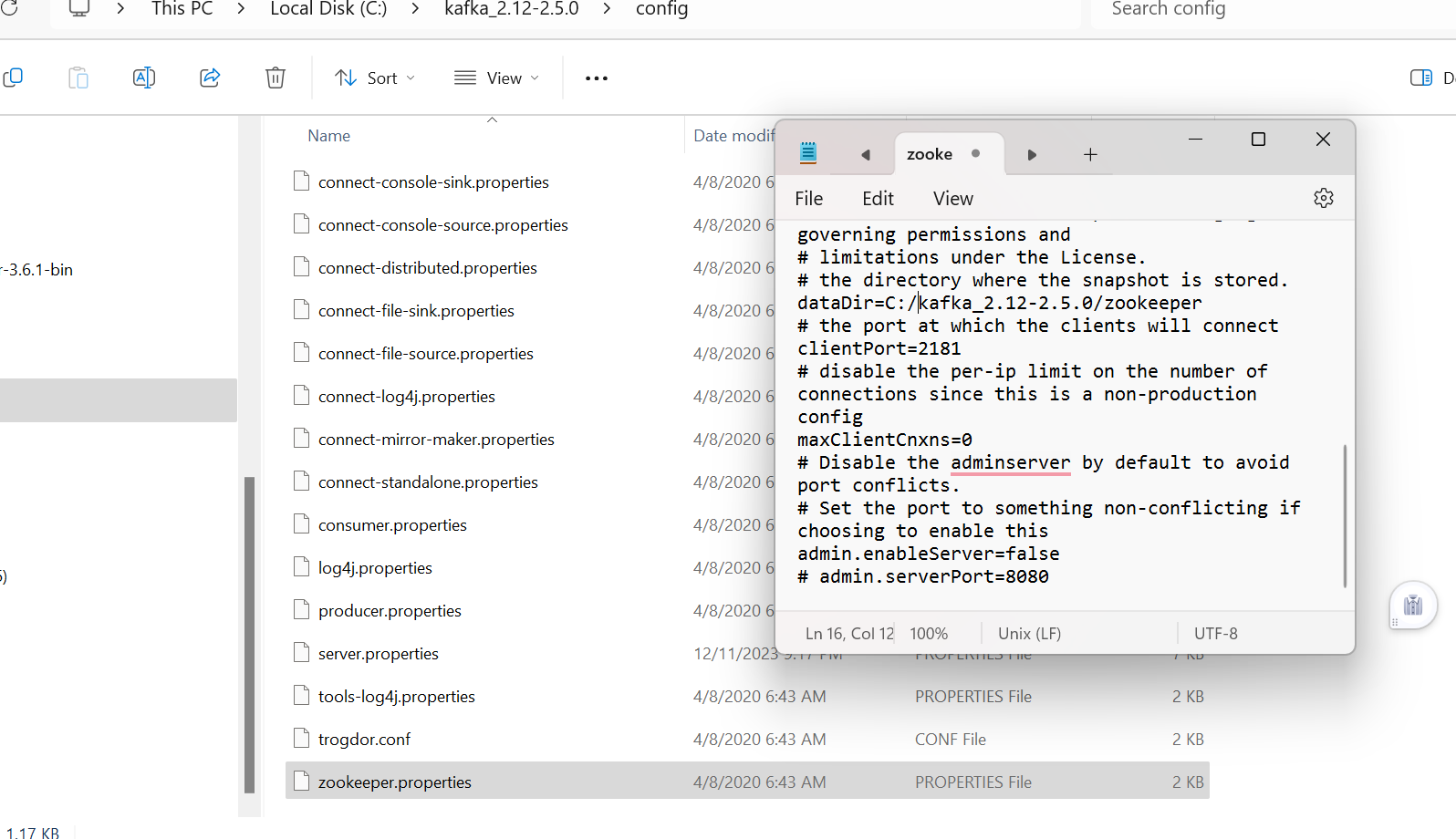Click the Delete trash can icon
This screenshot has height=839, width=1456.
(x=276, y=78)
